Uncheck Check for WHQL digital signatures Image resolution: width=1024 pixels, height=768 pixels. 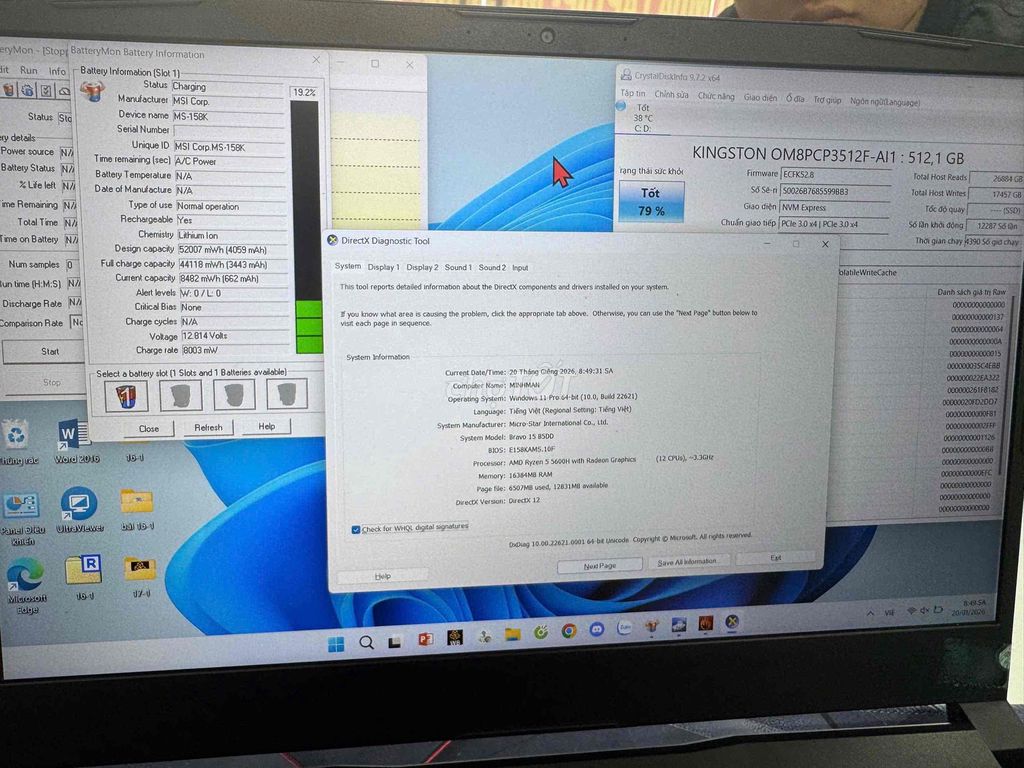(x=356, y=529)
